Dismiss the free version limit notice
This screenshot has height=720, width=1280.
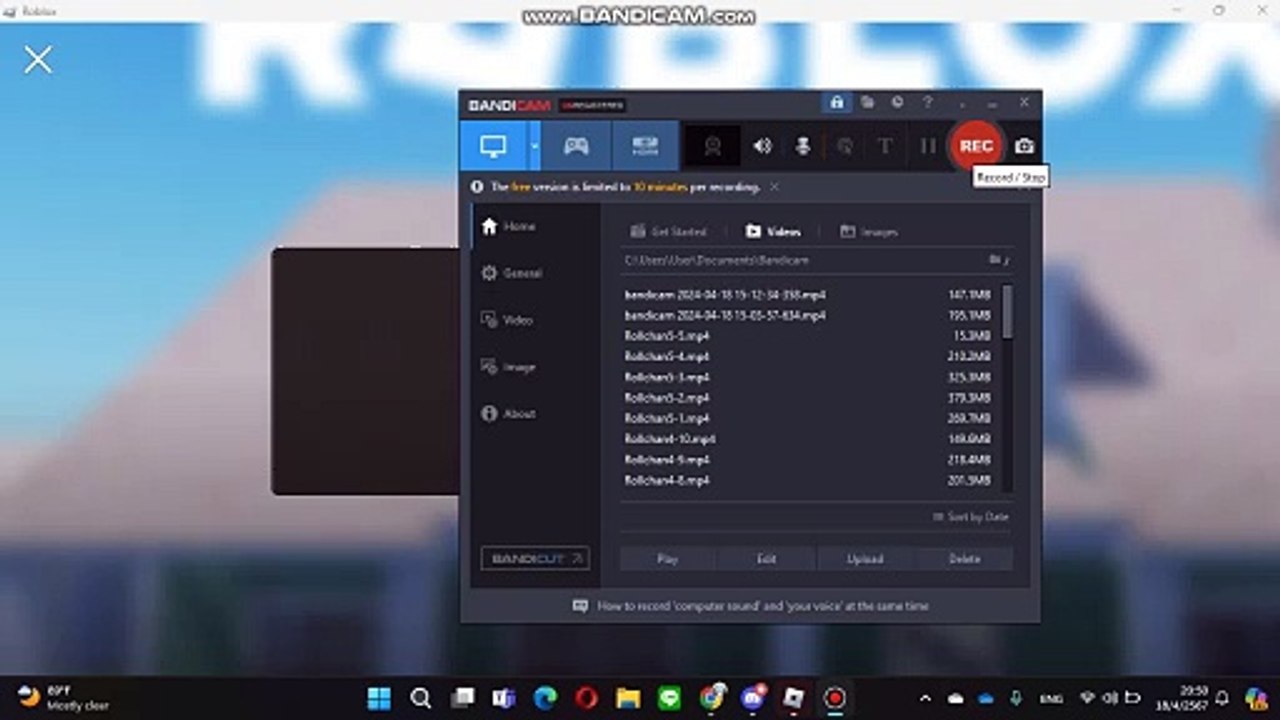774,187
